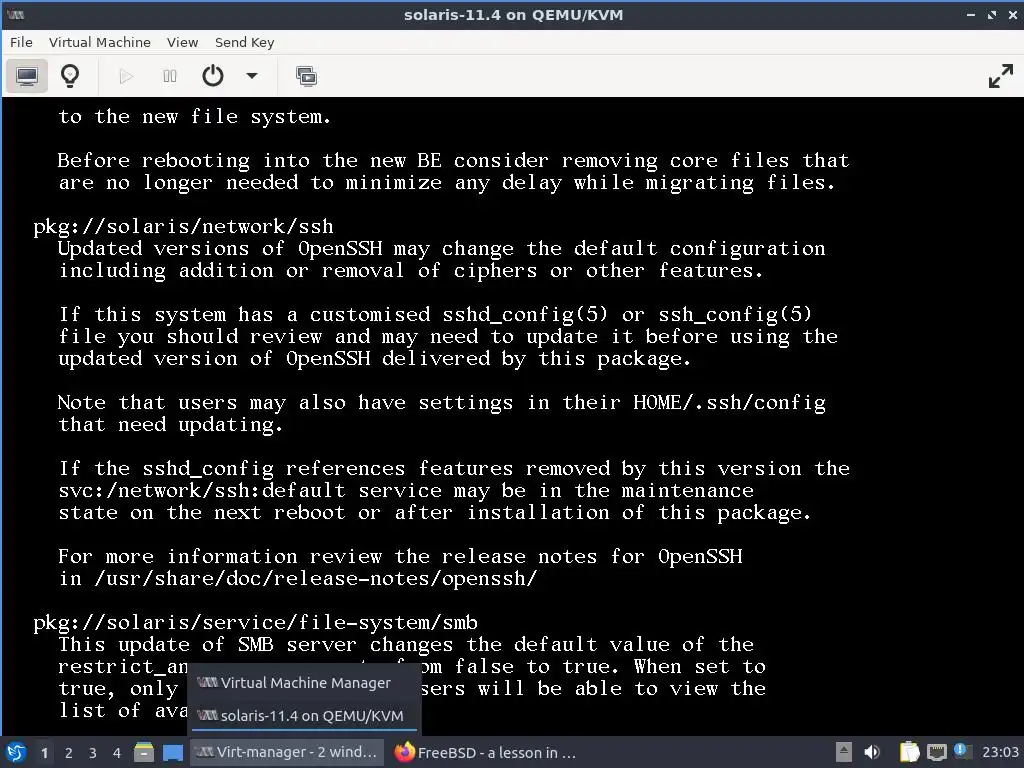Open the Virtual Machine menu
This screenshot has height=768, width=1024.
point(99,42)
